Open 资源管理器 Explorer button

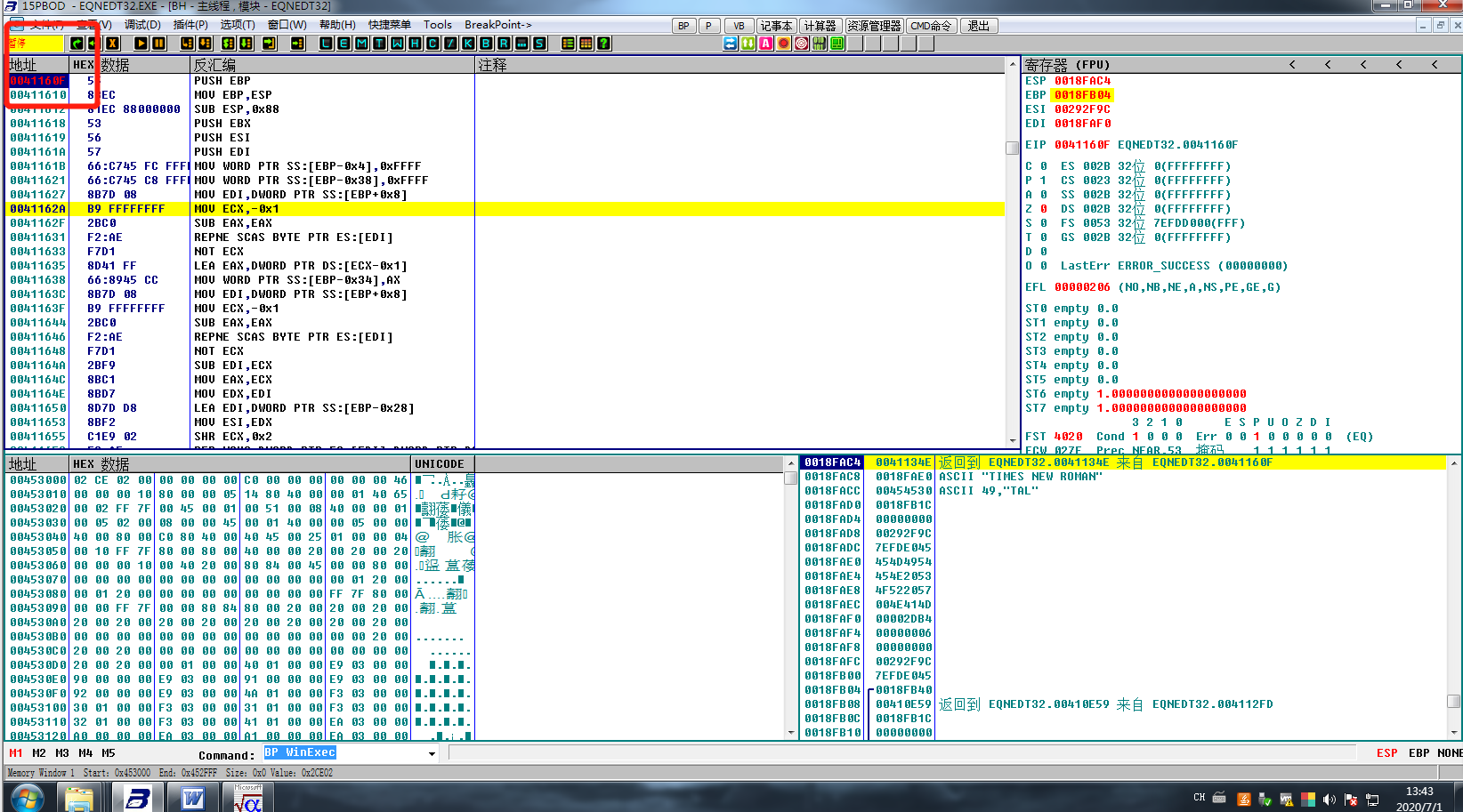(x=874, y=26)
